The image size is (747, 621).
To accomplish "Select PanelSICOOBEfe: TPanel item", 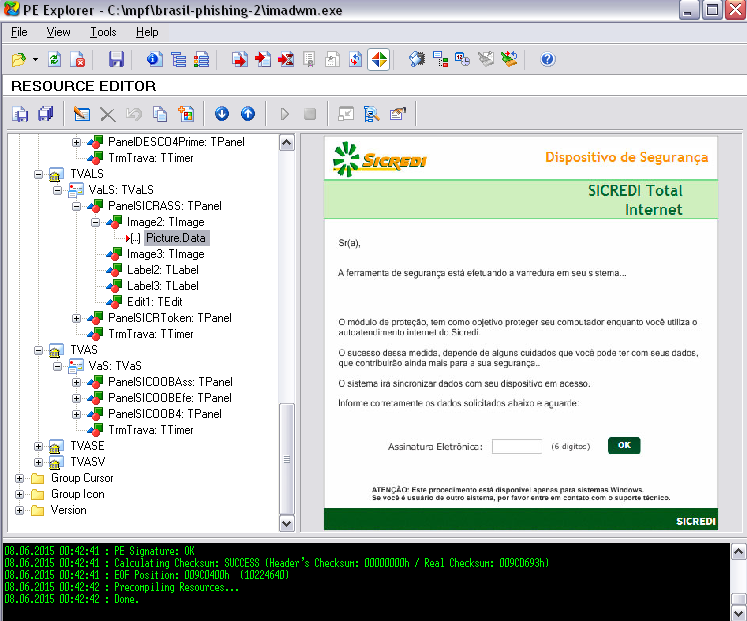I will coord(170,398).
